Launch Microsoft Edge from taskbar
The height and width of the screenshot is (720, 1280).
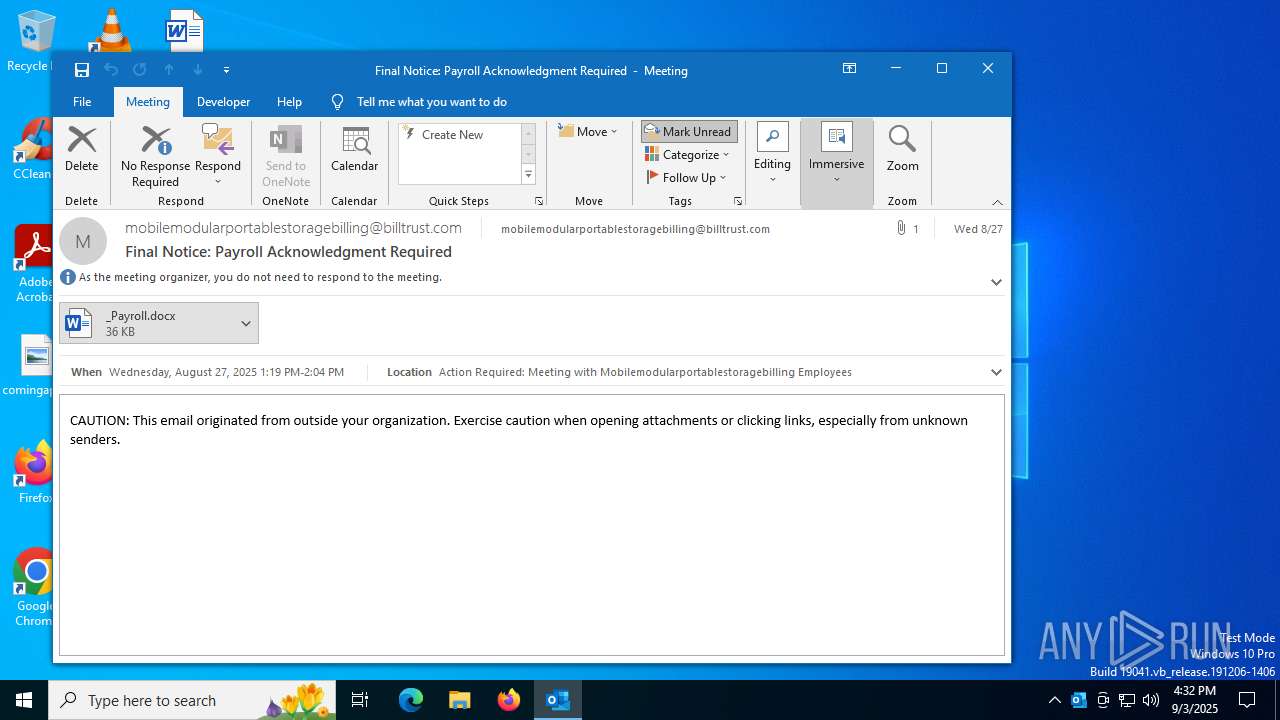coord(411,700)
